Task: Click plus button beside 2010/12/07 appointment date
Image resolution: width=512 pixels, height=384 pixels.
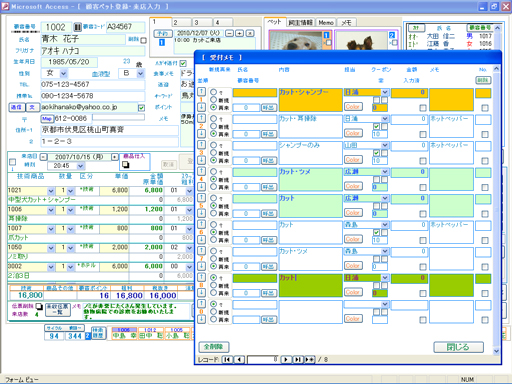Action: tap(239, 33)
